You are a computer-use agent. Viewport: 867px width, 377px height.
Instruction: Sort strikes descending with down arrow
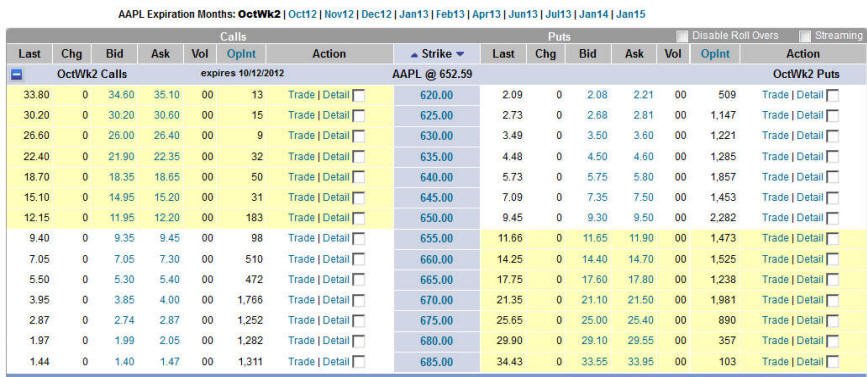pos(459,54)
